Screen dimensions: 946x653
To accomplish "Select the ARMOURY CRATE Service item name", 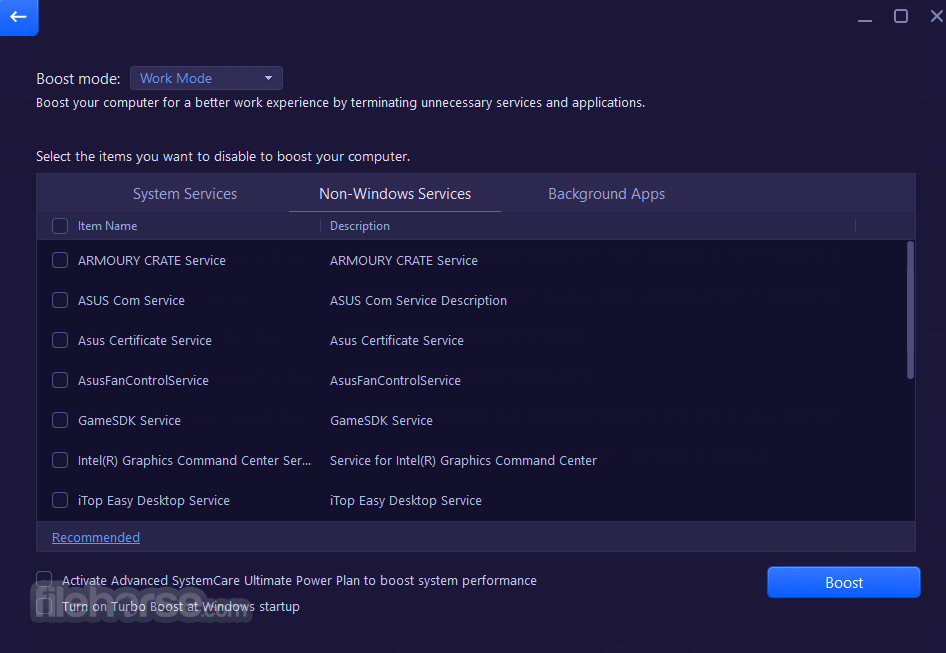I will coord(151,260).
